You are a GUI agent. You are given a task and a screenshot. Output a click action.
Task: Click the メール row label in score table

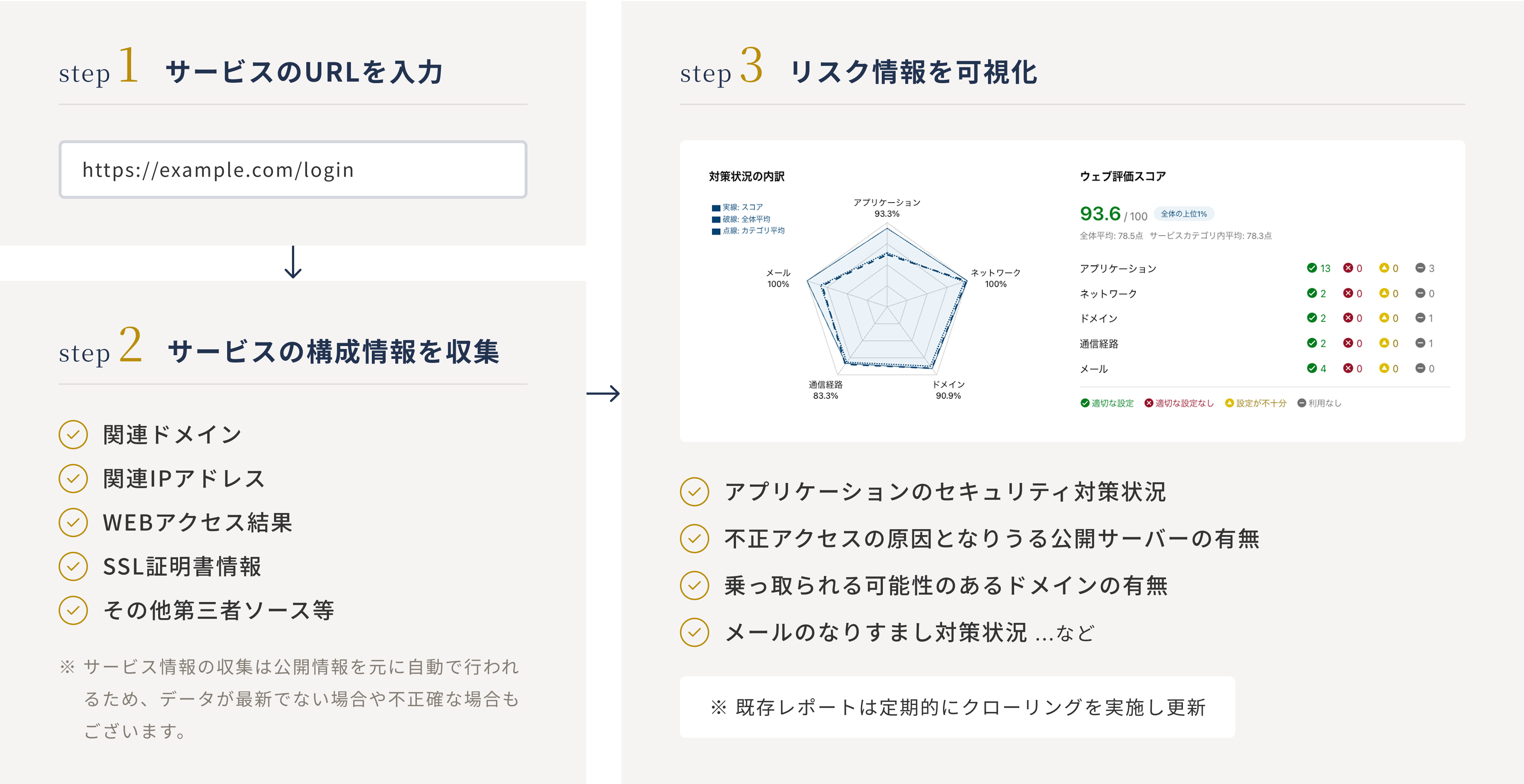pos(1093,369)
